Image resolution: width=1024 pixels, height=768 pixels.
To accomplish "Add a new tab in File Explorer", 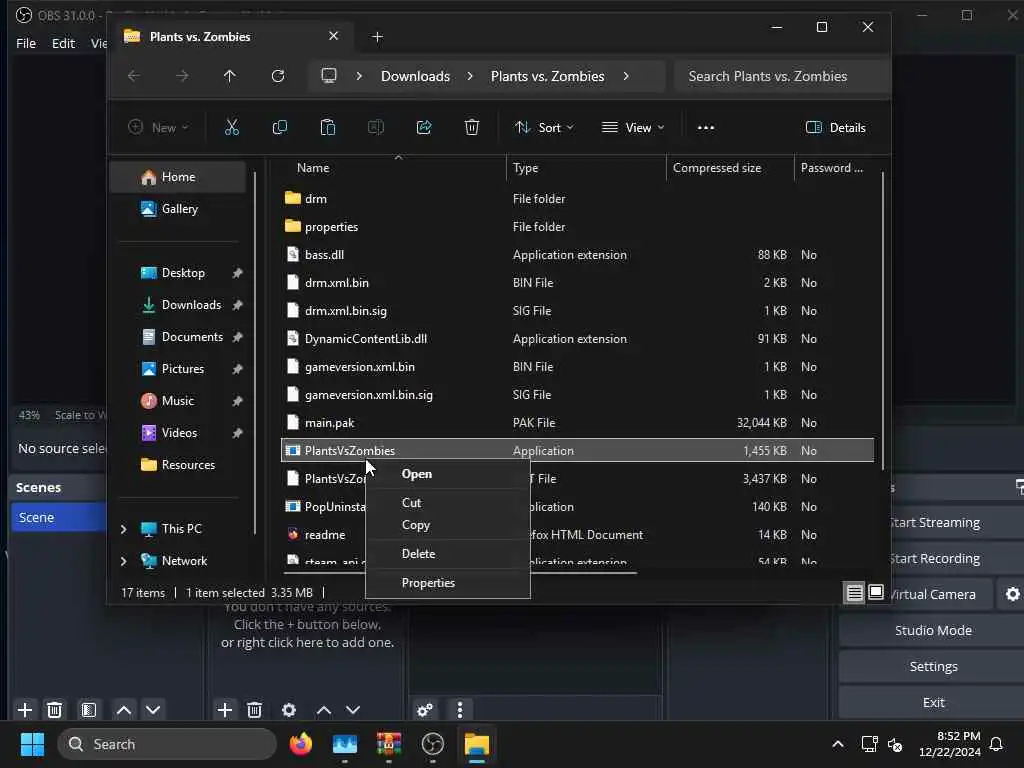I will (377, 37).
